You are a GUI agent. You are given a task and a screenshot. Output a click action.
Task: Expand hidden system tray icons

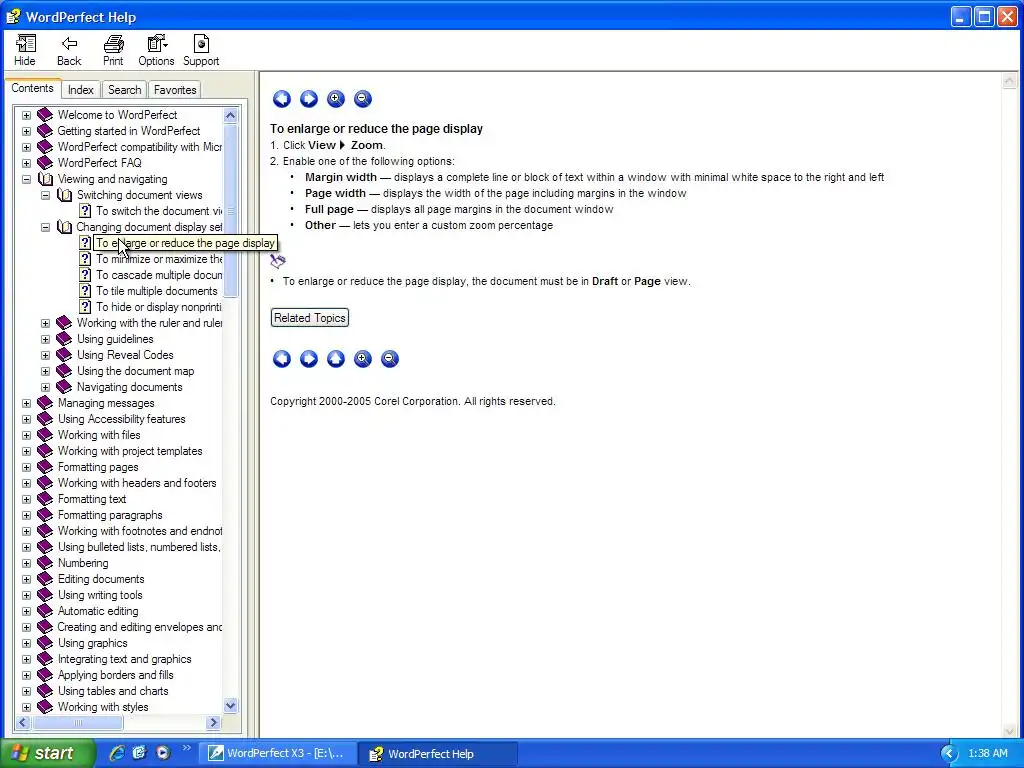tap(949, 754)
